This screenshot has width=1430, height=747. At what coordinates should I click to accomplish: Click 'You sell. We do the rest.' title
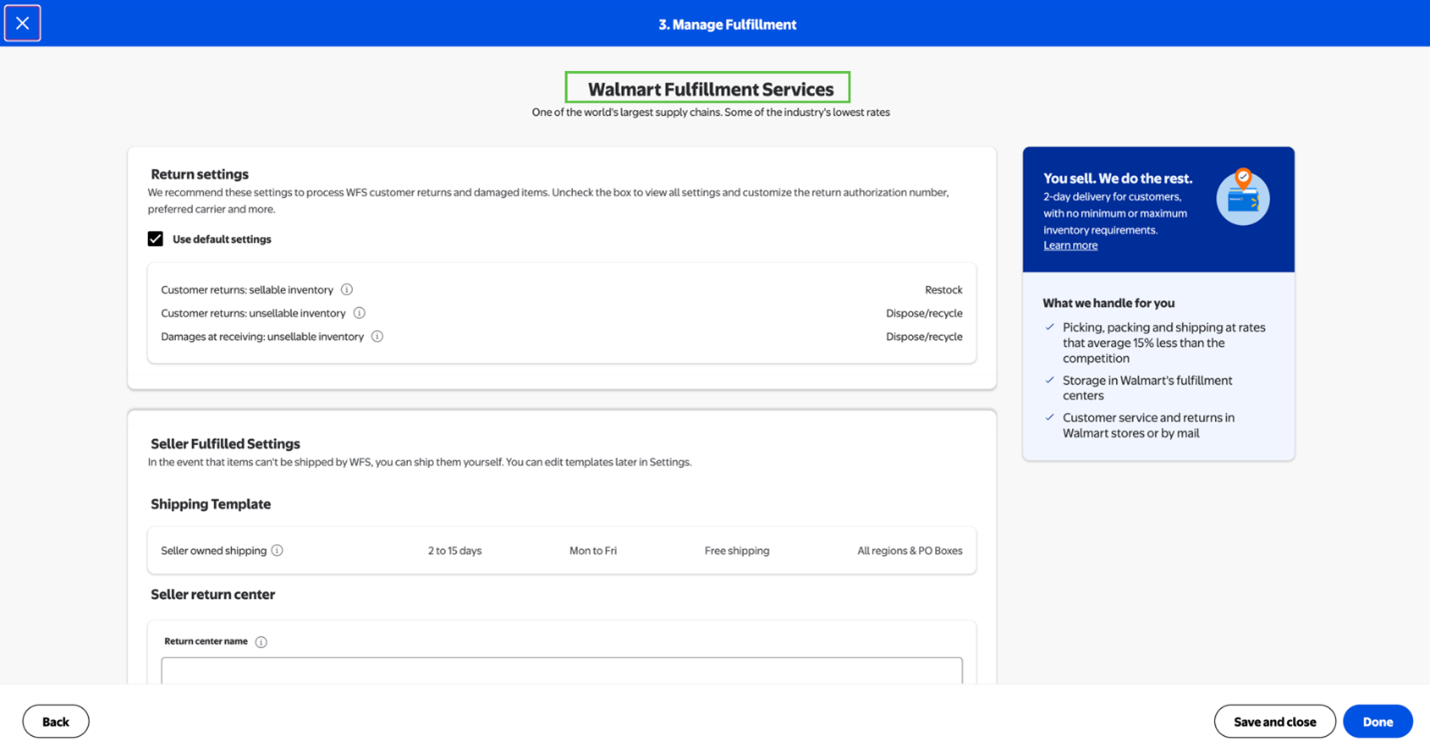point(1118,178)
